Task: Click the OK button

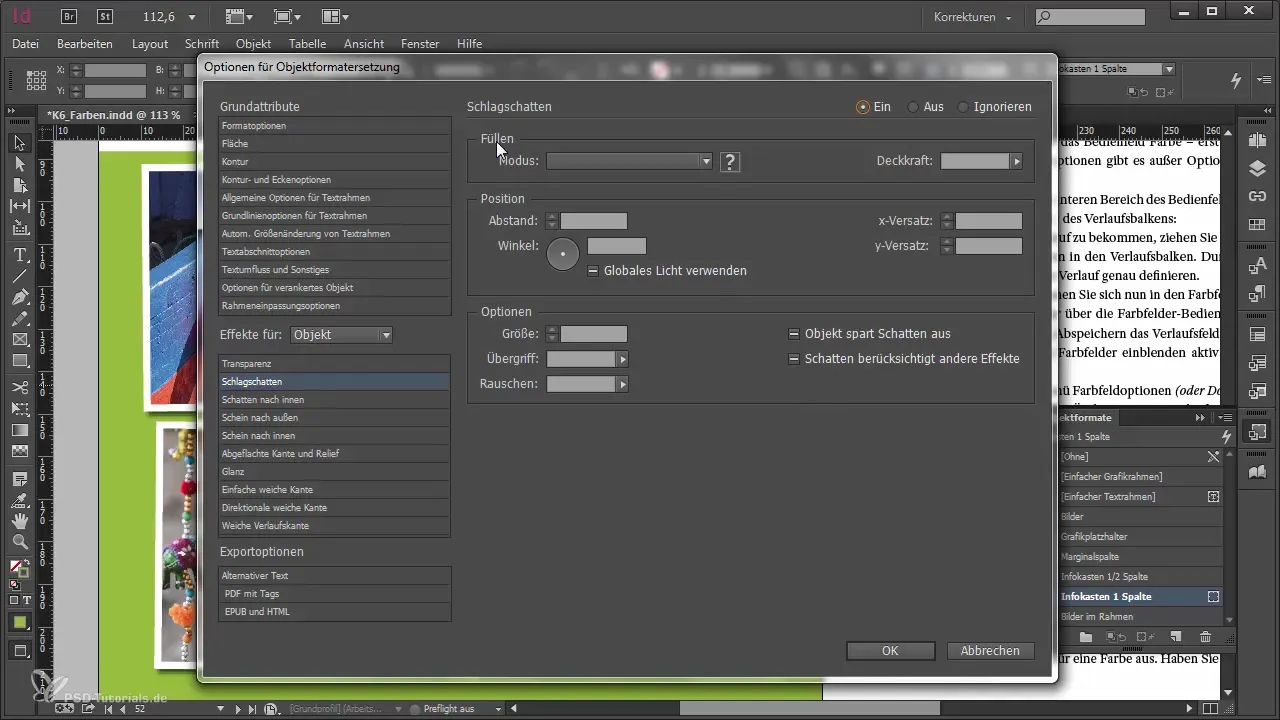Action: [889, 651]
